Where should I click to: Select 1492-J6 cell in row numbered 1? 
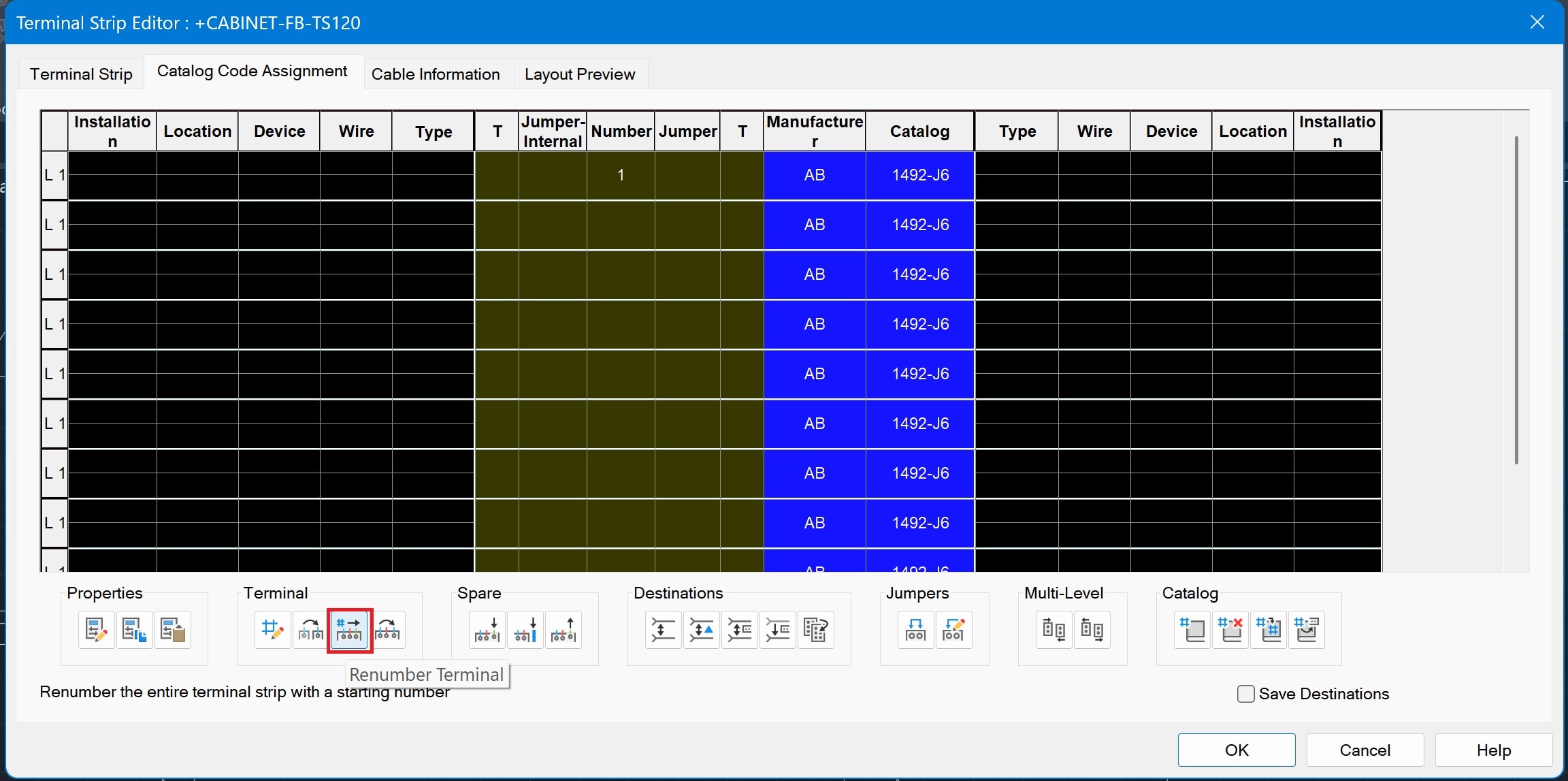point(920,175)
